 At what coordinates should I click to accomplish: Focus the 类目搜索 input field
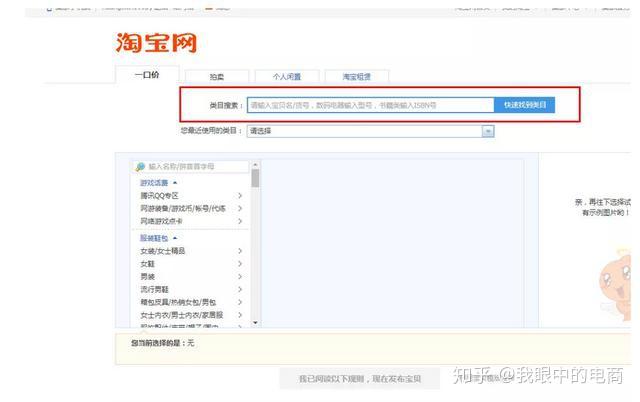pyautogui.click(x=371, y=105)
